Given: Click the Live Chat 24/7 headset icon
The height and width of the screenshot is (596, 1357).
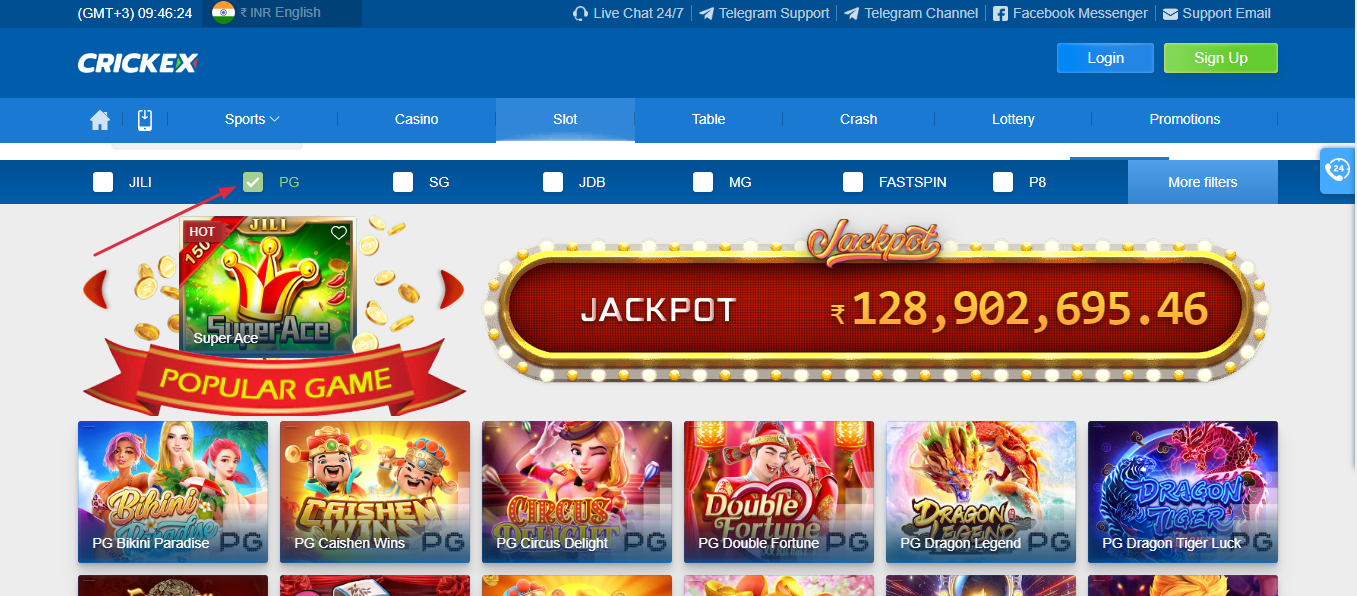Looking at the screenshot, I should [580, 13].
